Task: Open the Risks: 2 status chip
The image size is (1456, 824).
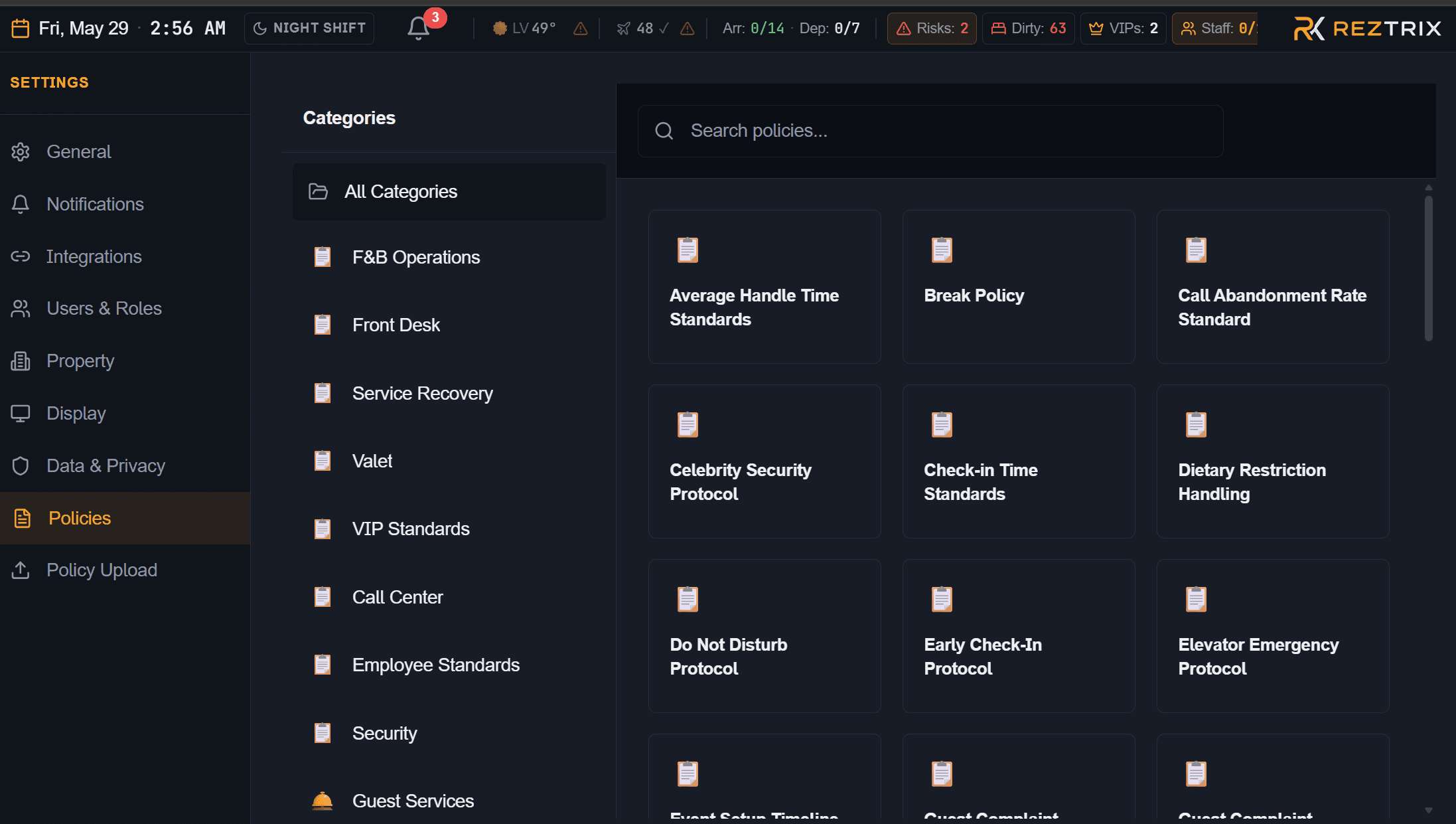Action: coord(932,29)
